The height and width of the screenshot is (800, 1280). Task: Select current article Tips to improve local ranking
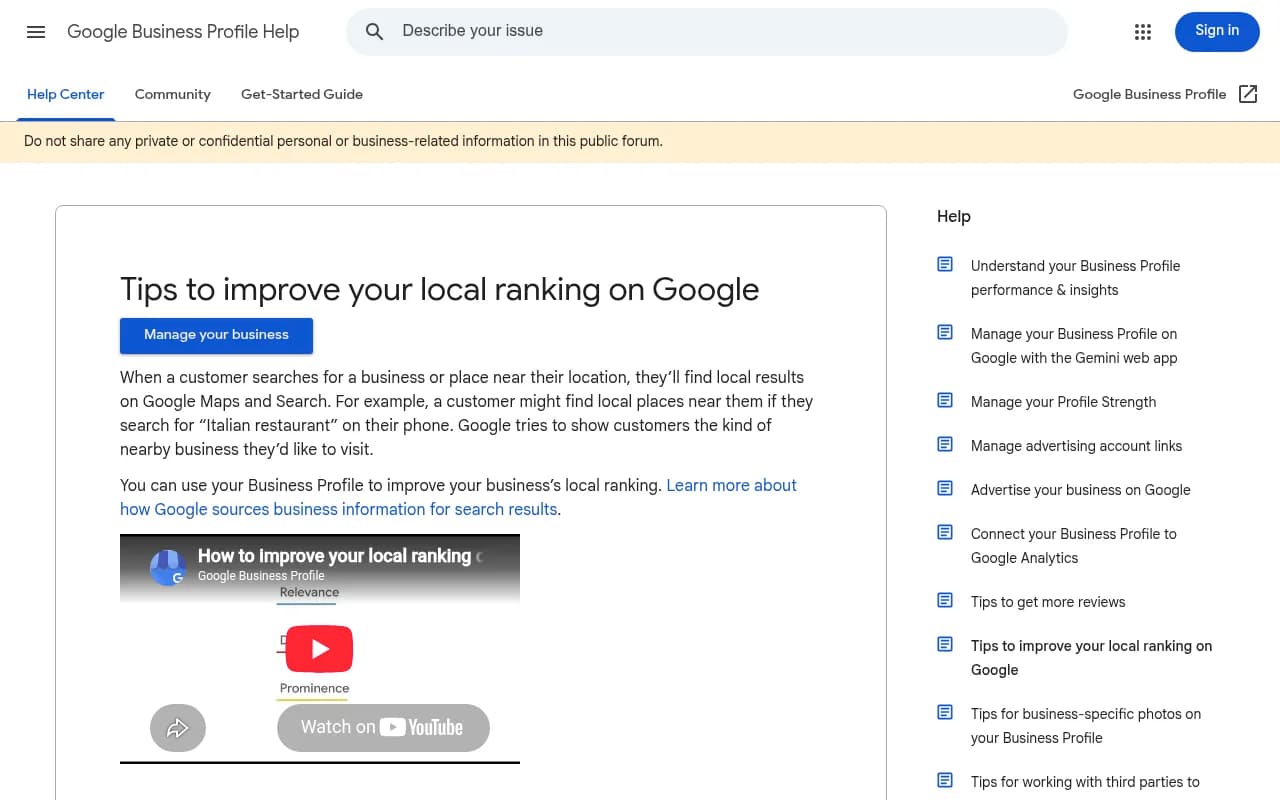pos(1091,658)
